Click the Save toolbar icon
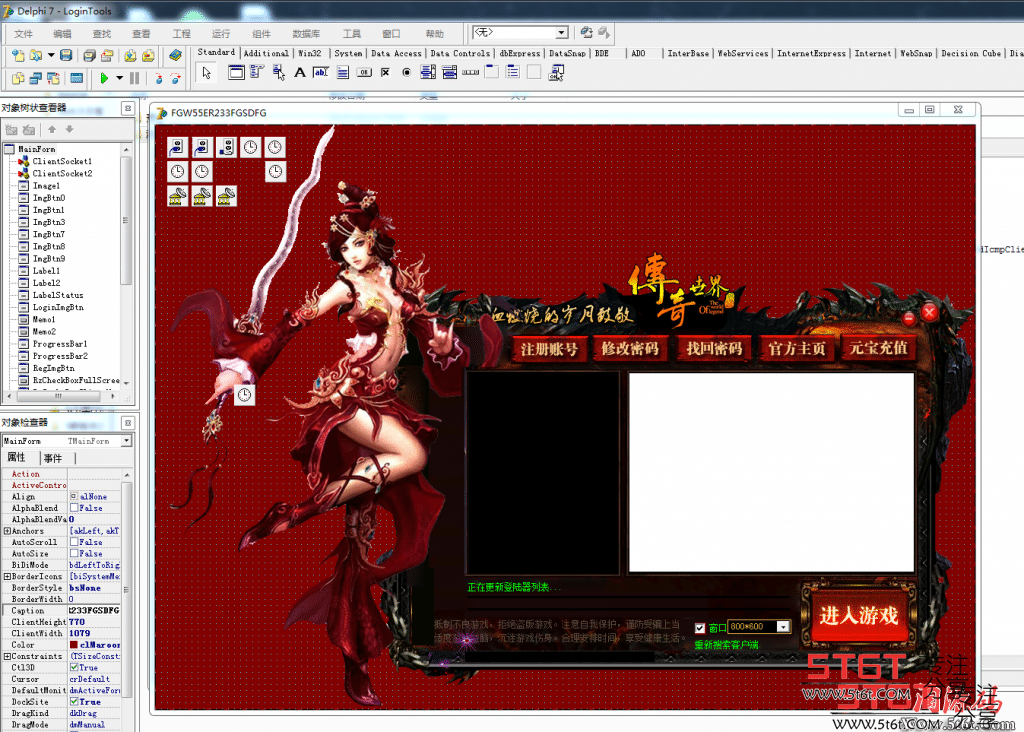 click(x=66, y=56)
